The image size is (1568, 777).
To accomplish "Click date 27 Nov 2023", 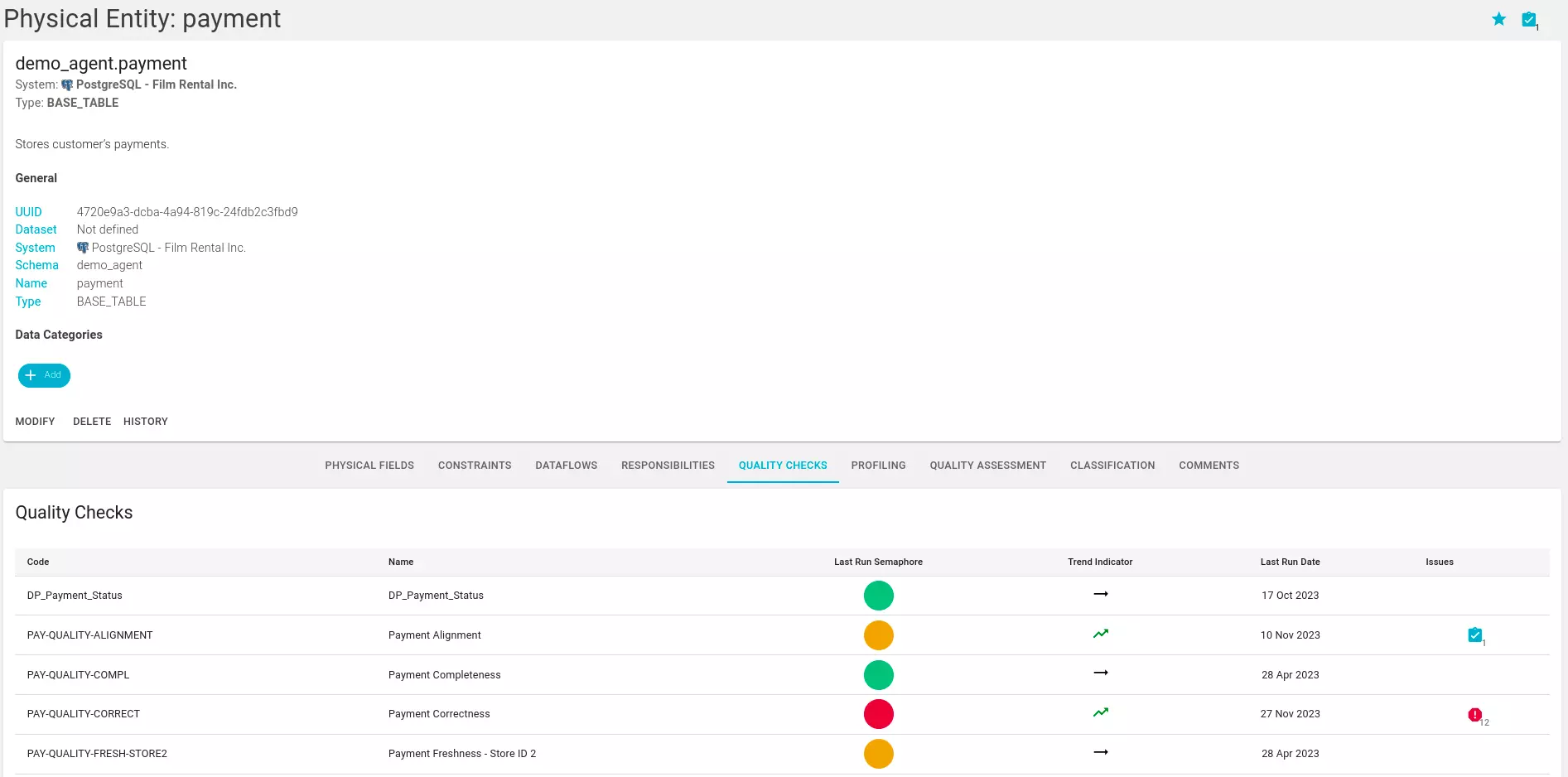I will coord(1290,714).
